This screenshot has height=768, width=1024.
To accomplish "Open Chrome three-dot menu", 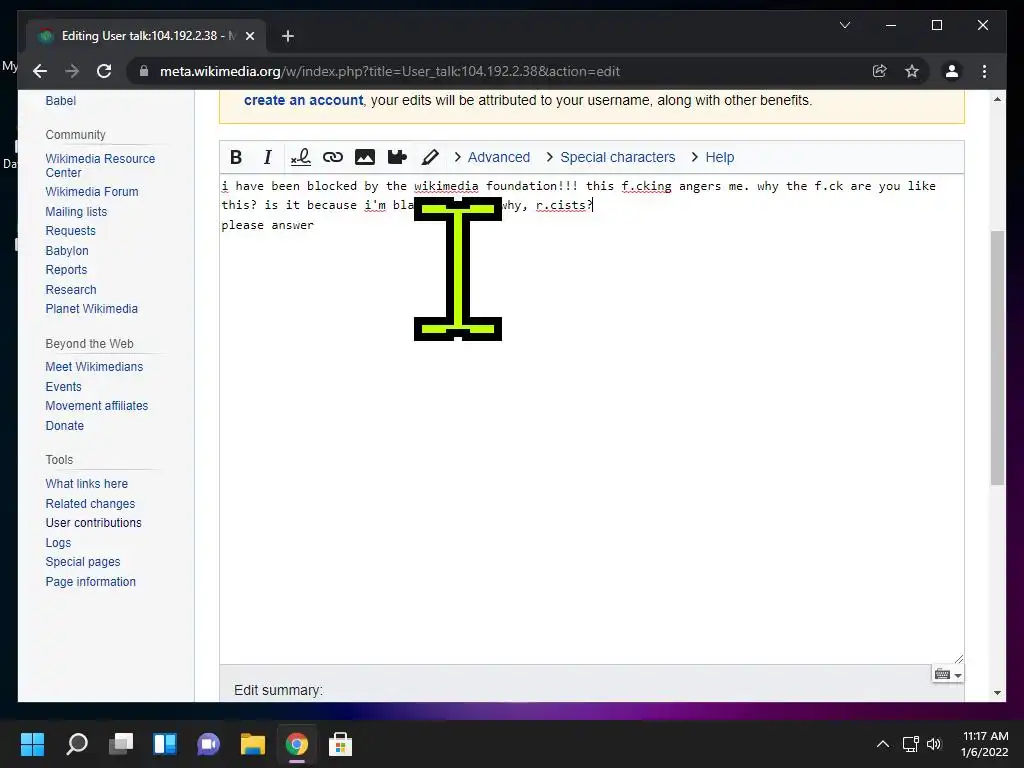I will [x=984, y=71].
